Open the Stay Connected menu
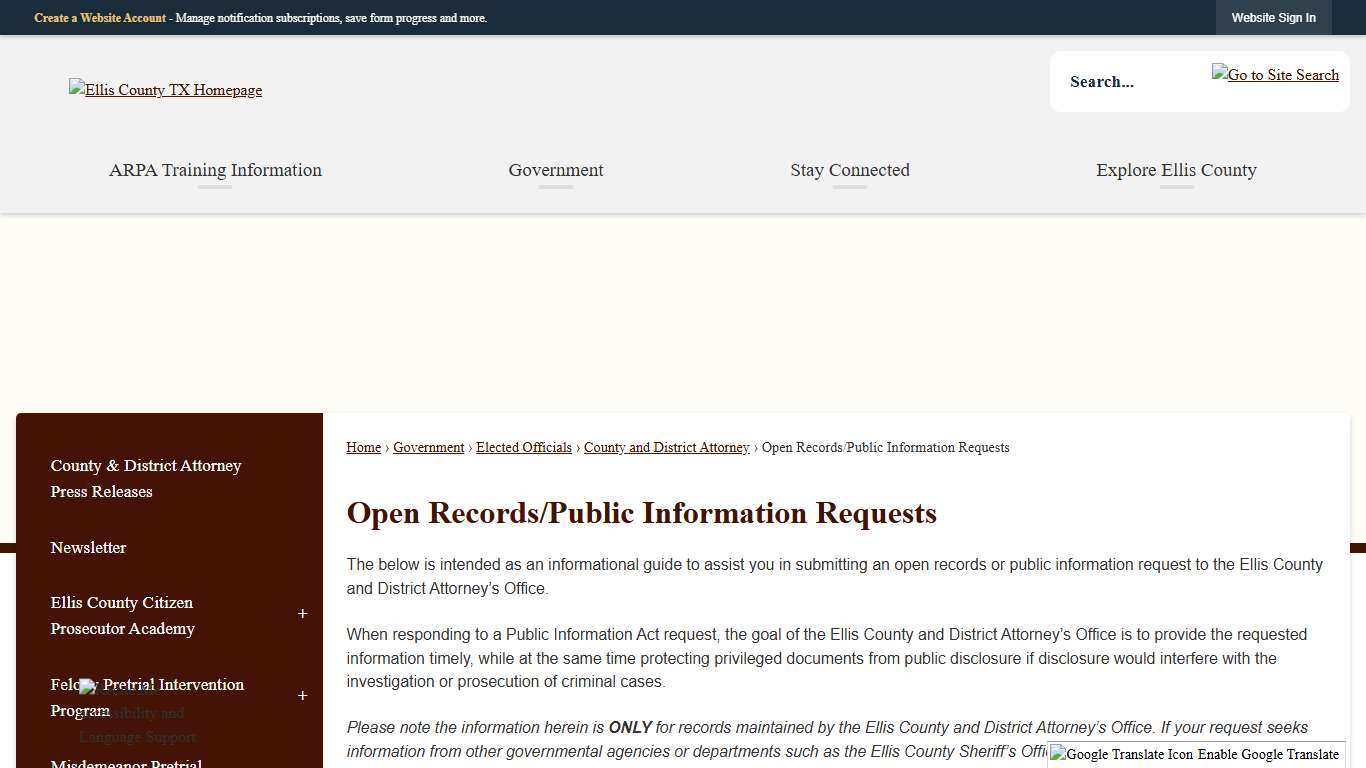 click(849, 170)
